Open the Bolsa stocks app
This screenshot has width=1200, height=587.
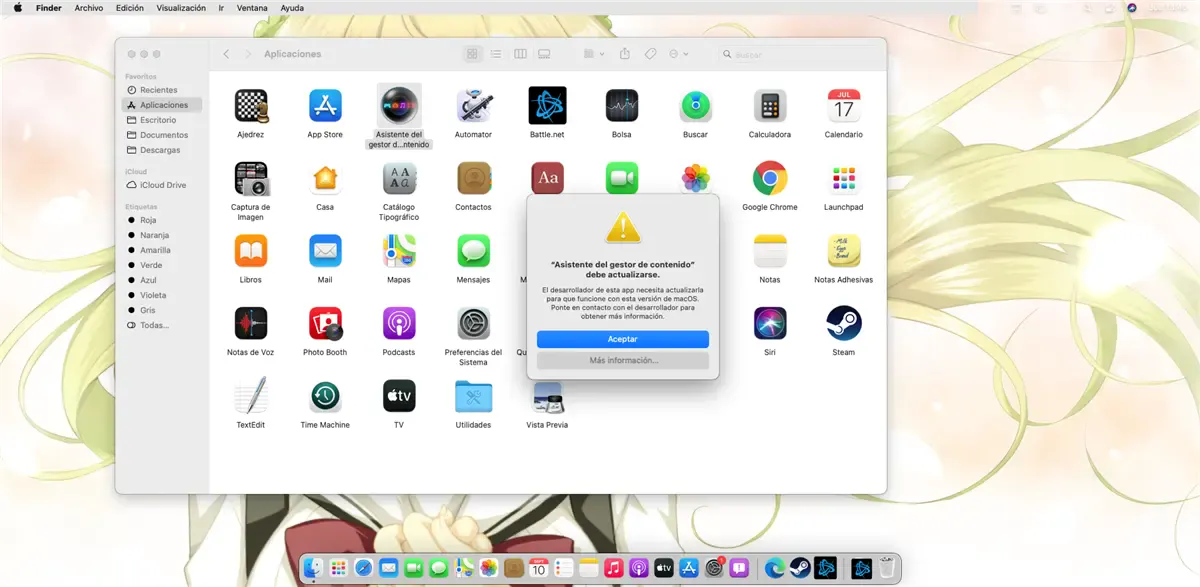pyautogui.click(x=621, y=105)
